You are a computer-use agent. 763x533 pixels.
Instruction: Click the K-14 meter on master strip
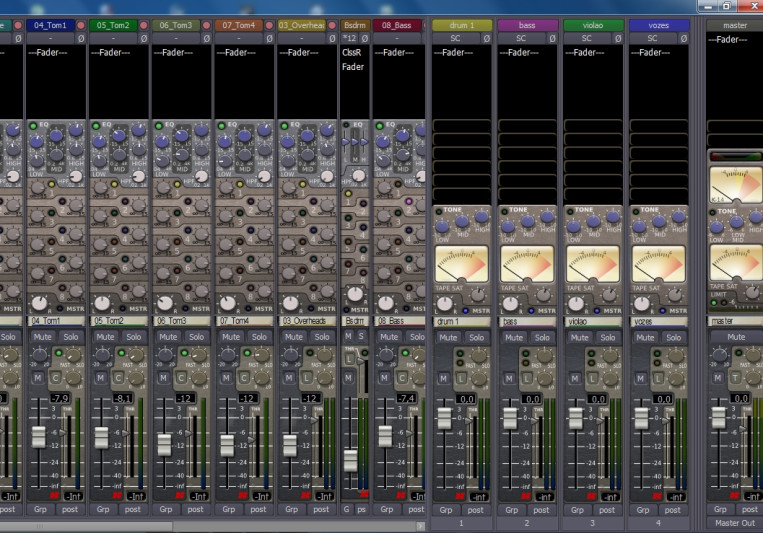(736, 185)
